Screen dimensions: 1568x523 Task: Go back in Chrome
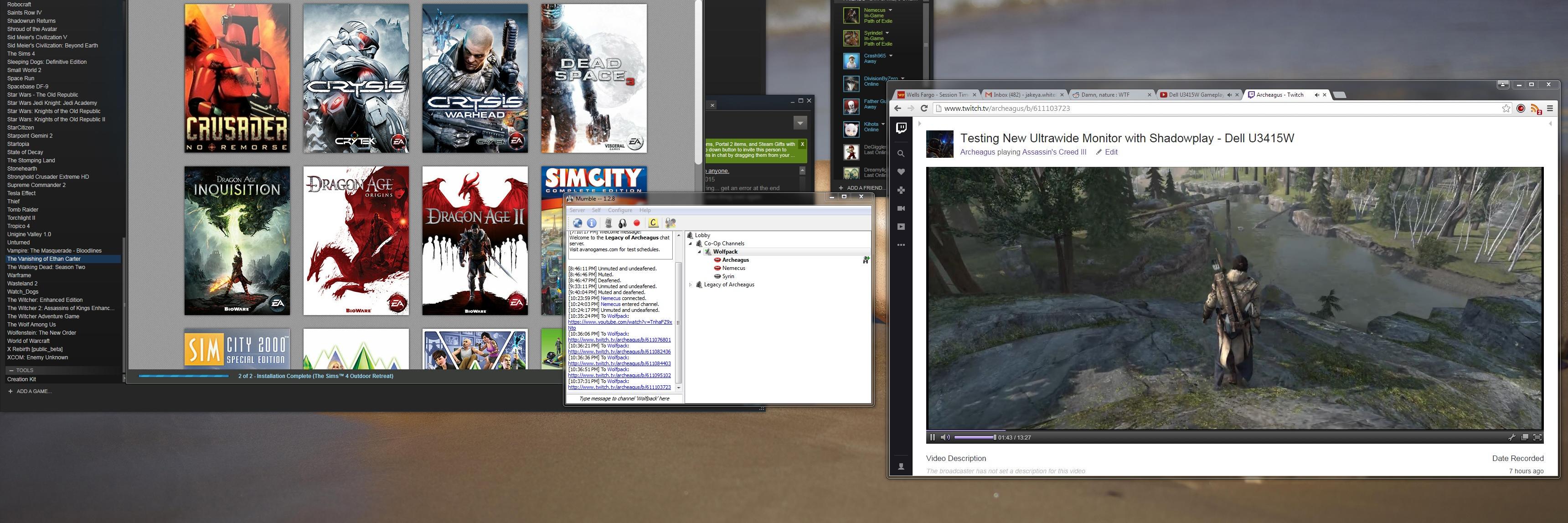(897, 109)
